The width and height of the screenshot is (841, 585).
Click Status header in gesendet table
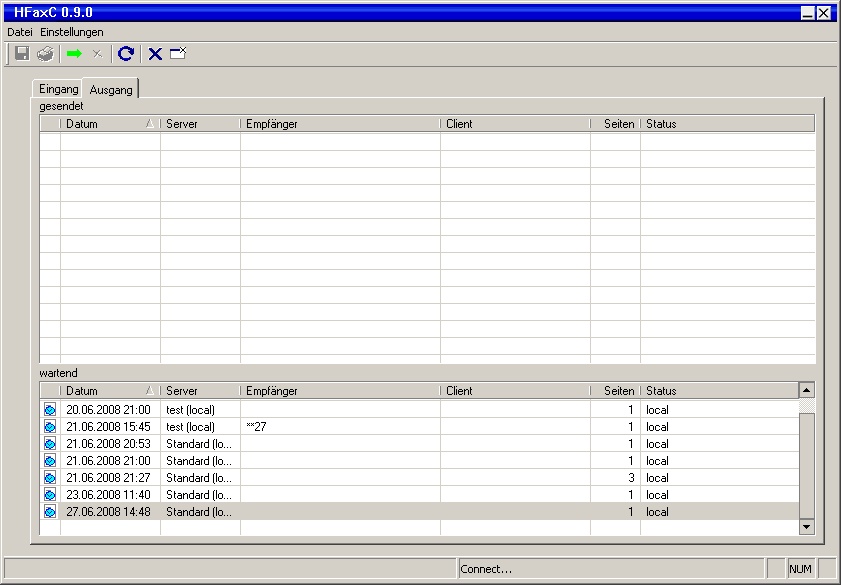(728, 124)
